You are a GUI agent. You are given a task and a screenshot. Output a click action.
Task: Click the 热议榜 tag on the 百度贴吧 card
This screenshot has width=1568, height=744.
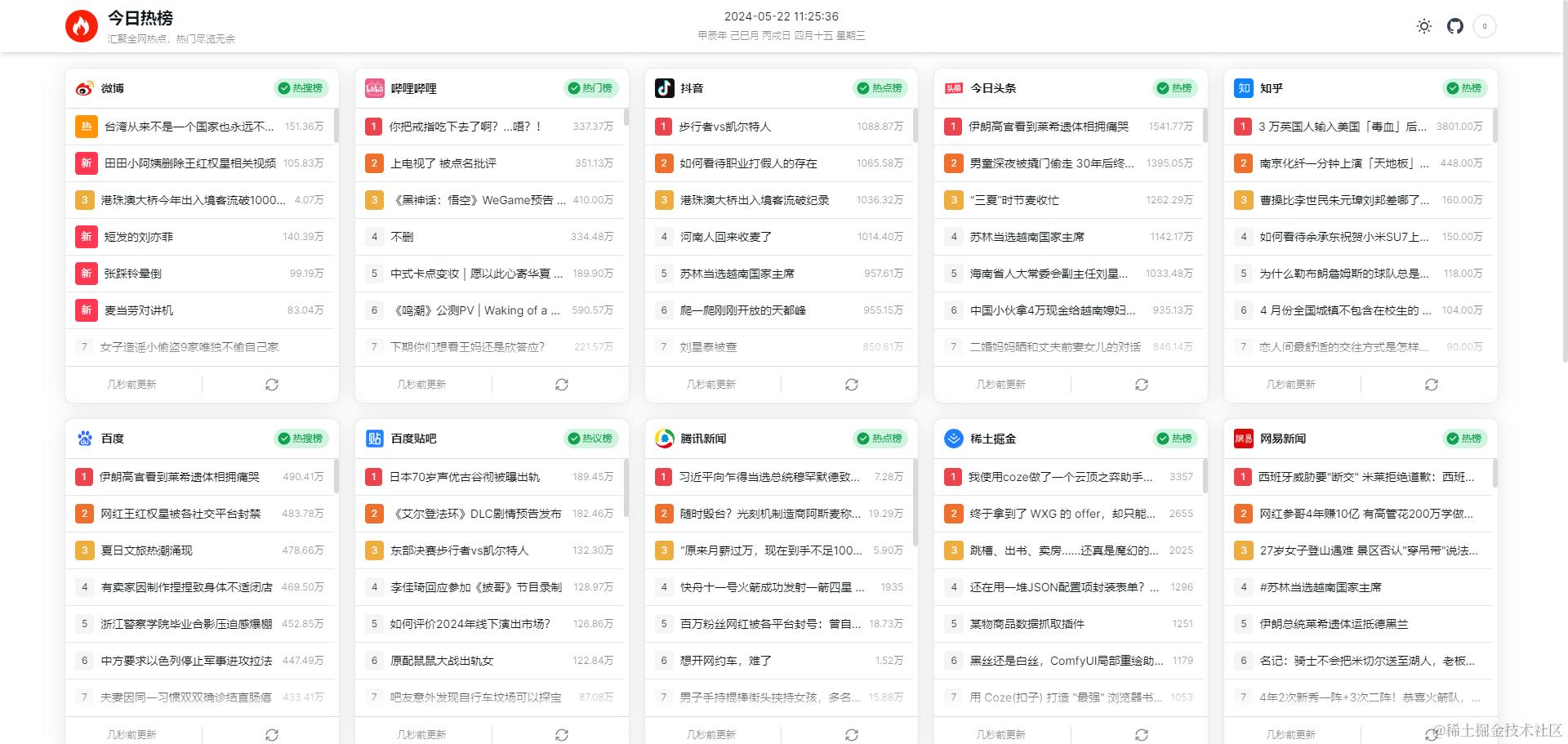pos(590,439)
